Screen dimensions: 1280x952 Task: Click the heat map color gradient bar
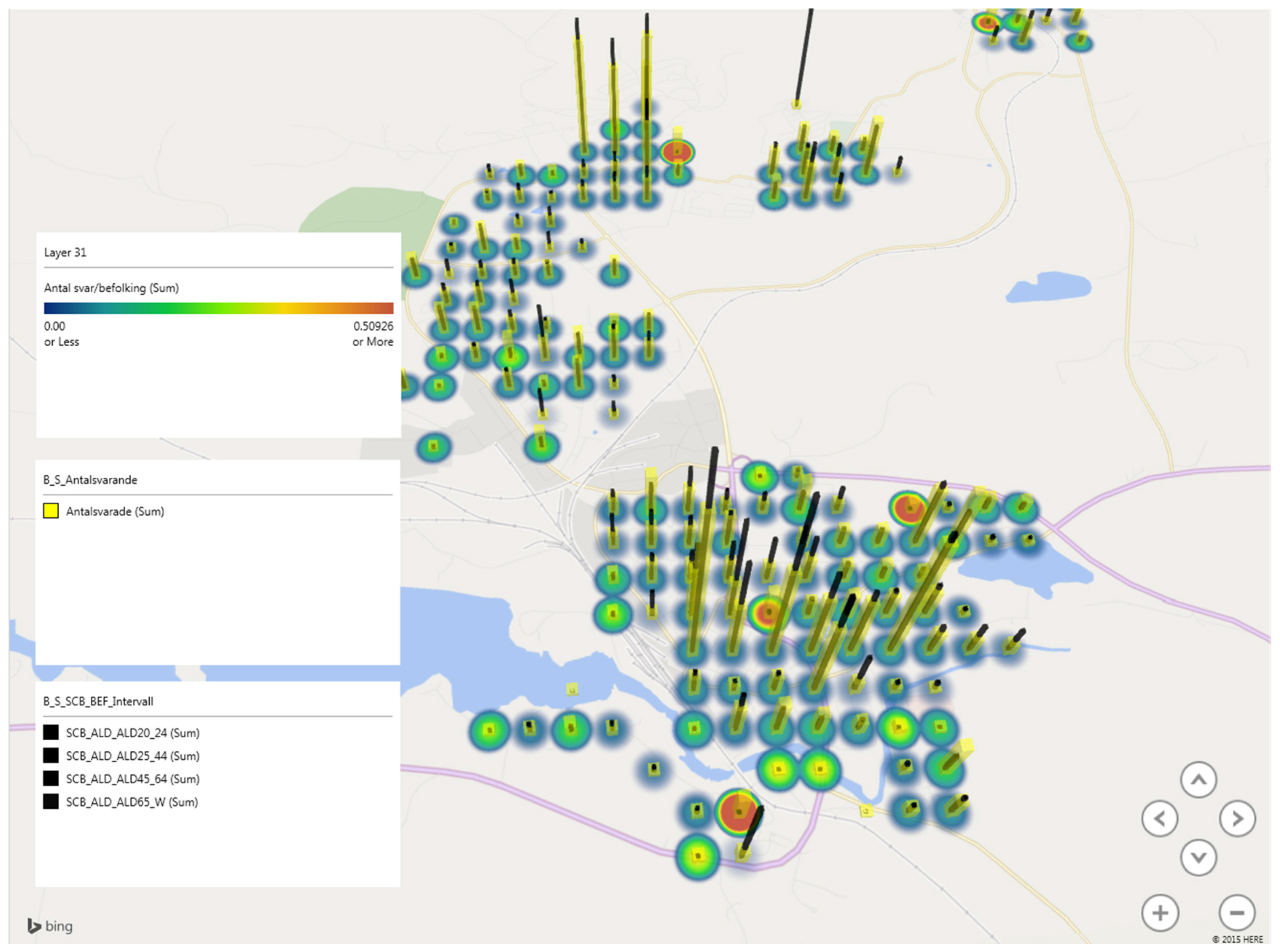[x=219, y=308]
